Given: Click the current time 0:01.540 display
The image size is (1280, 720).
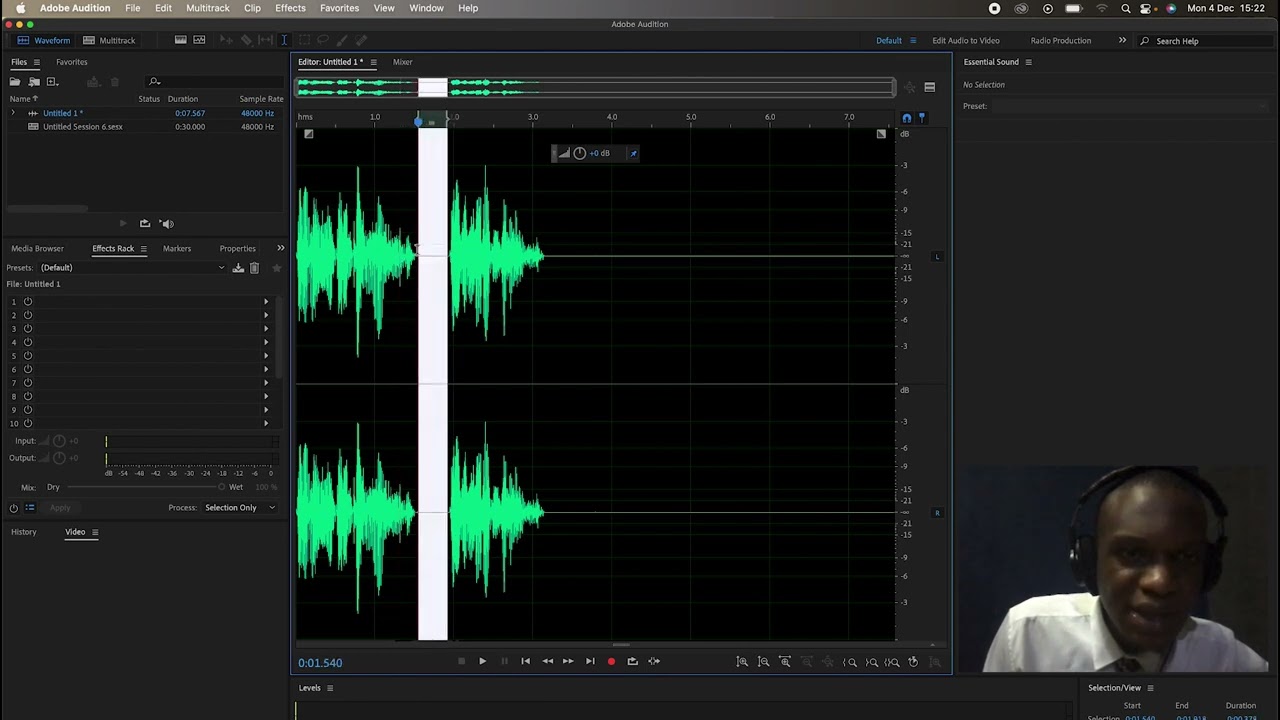Looking at the screenshot, I should (x=320, y=663).
